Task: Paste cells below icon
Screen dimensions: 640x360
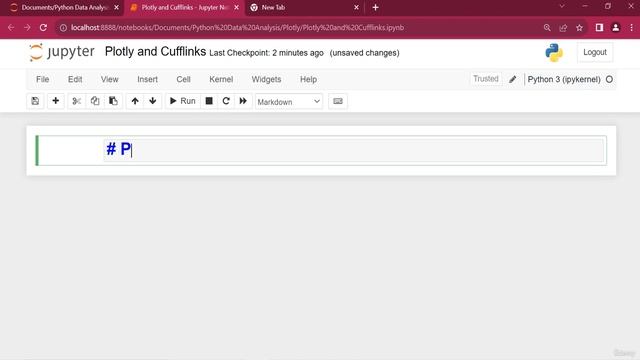Action: tap(113, 101)
